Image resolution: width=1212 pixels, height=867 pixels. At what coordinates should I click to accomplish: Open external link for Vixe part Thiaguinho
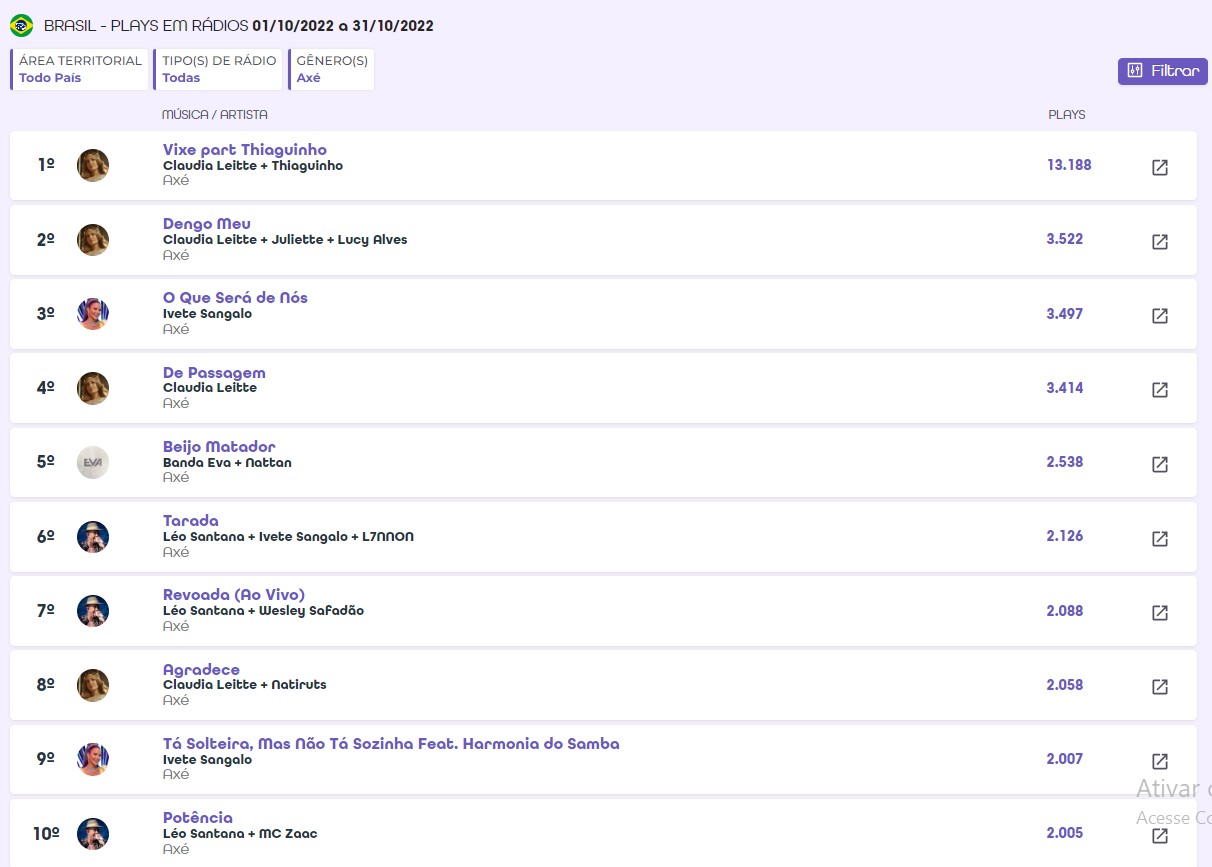[x=1160, y=167]
